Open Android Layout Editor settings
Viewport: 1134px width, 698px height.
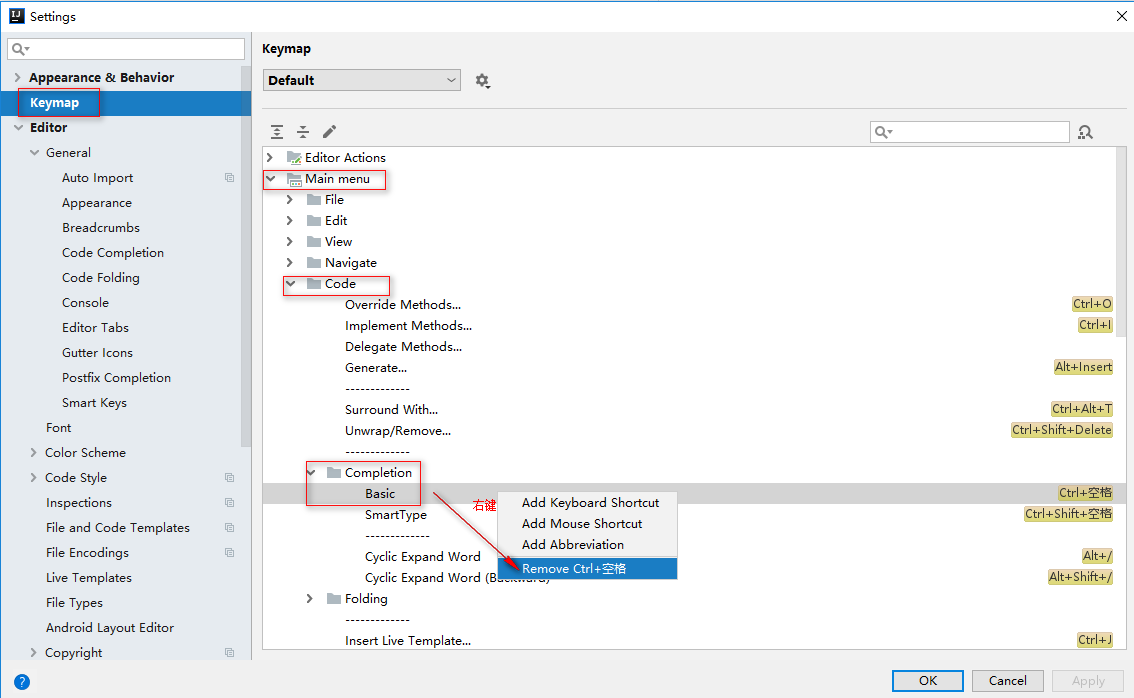pyautogui.click(x=110, y=628)
